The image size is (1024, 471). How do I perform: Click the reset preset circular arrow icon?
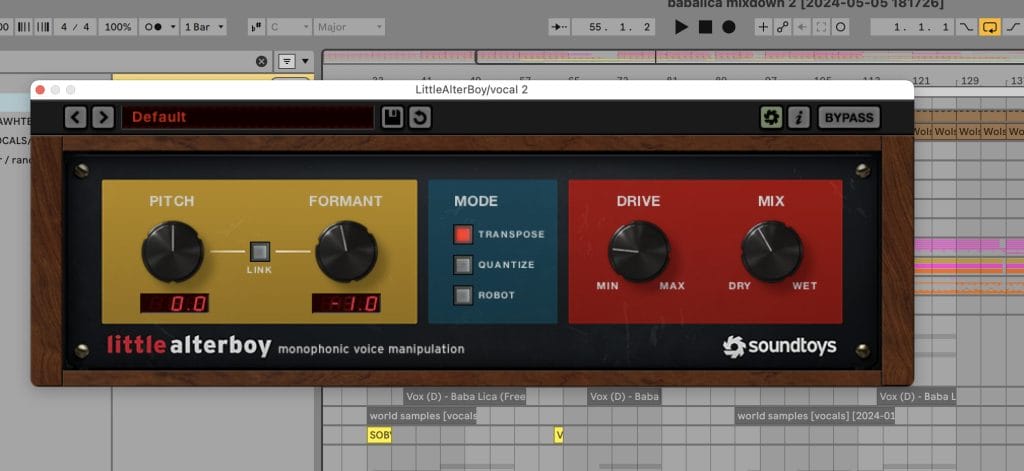[420, 118]
